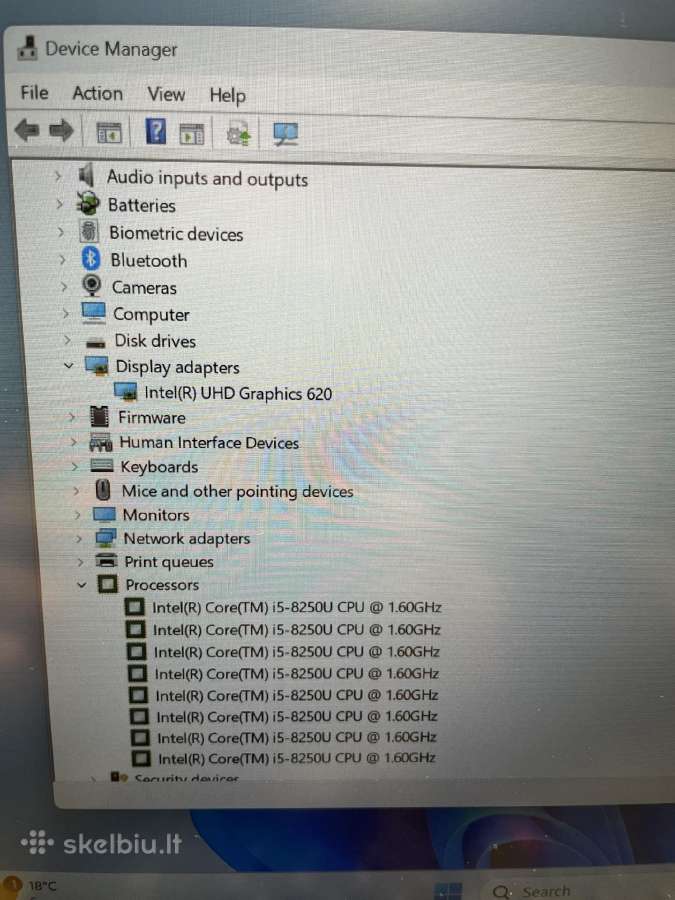The width and height of the screenshot is (675, 900).
Task: Open the Help menu
Action: (227, 96)
